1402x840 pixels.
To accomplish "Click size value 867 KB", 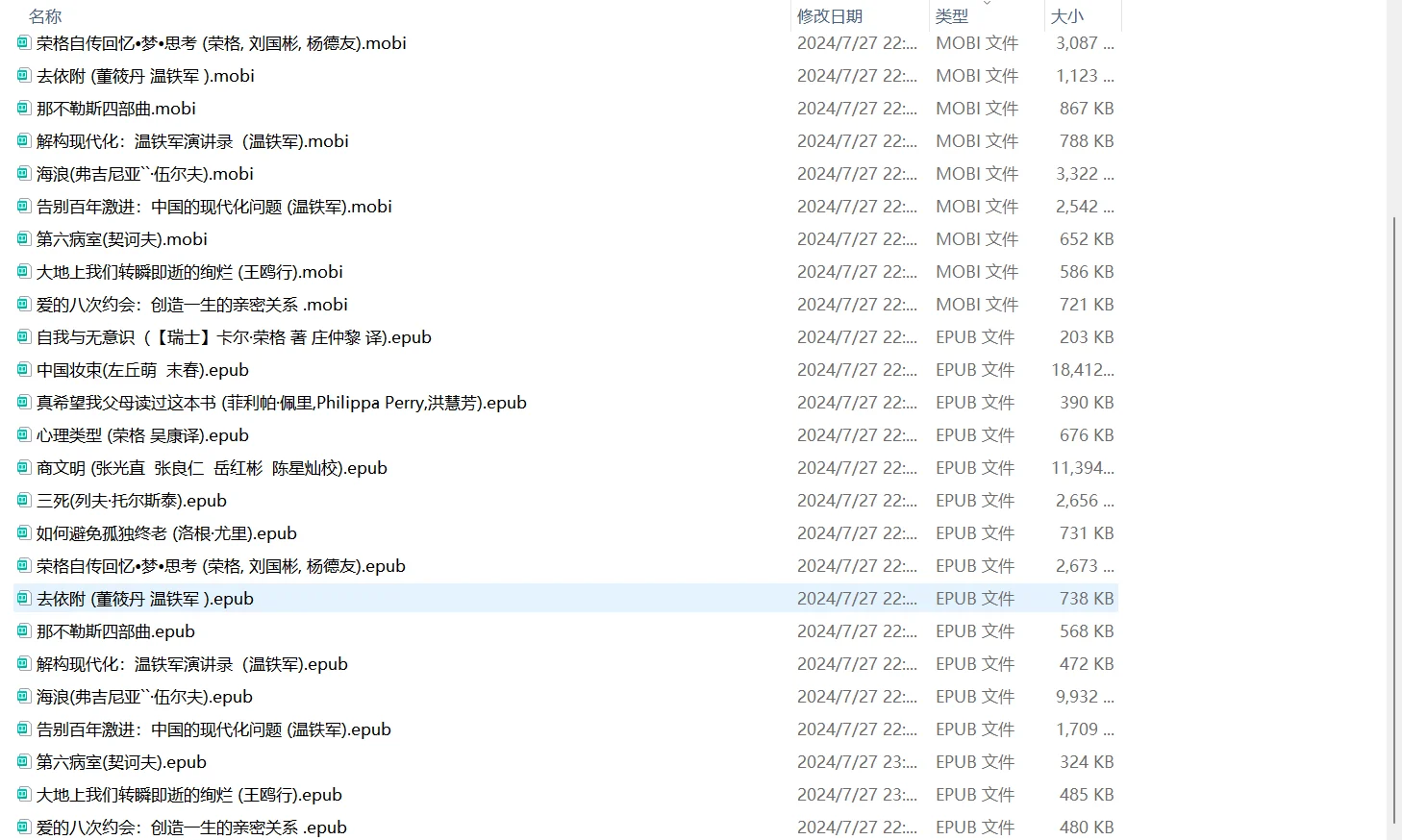I will (x=1087, y=109).
